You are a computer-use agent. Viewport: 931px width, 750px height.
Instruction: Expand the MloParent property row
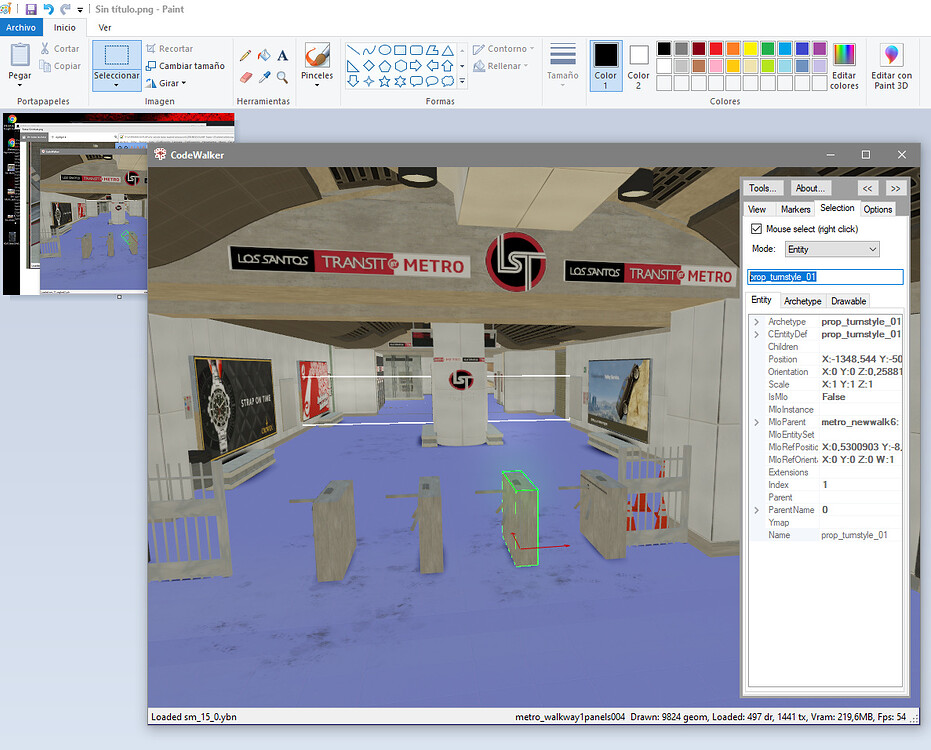tap(757, 423)
